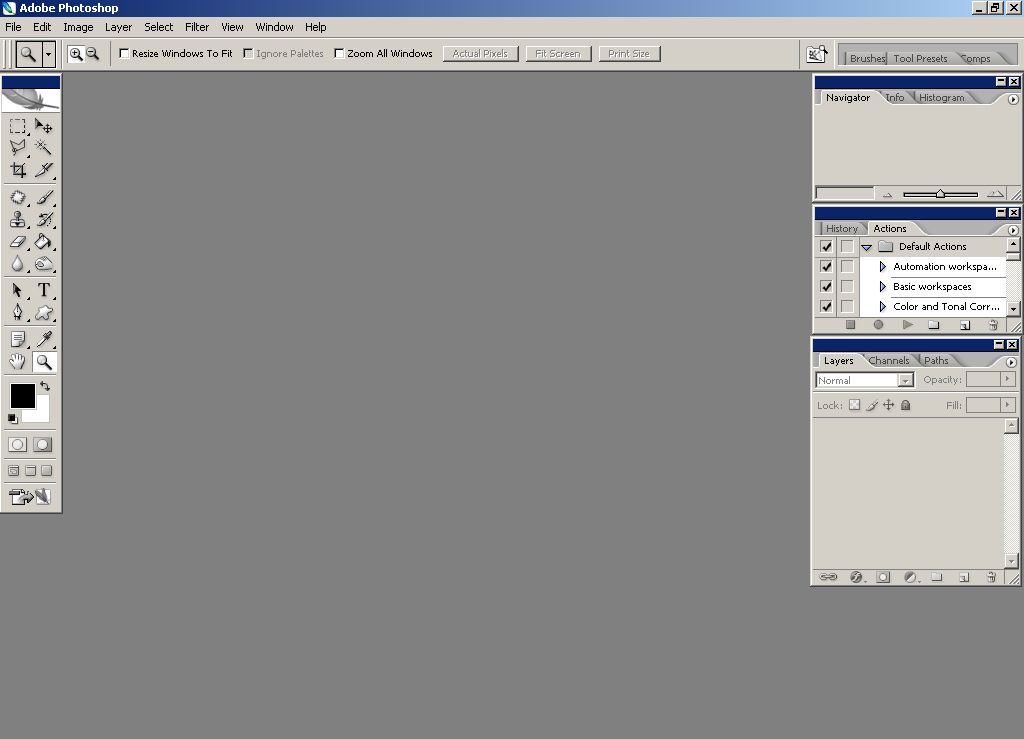The width and height of the screenshot is (1024, 740).
Task: Open Layers palette options menu
Action: 1011,362
